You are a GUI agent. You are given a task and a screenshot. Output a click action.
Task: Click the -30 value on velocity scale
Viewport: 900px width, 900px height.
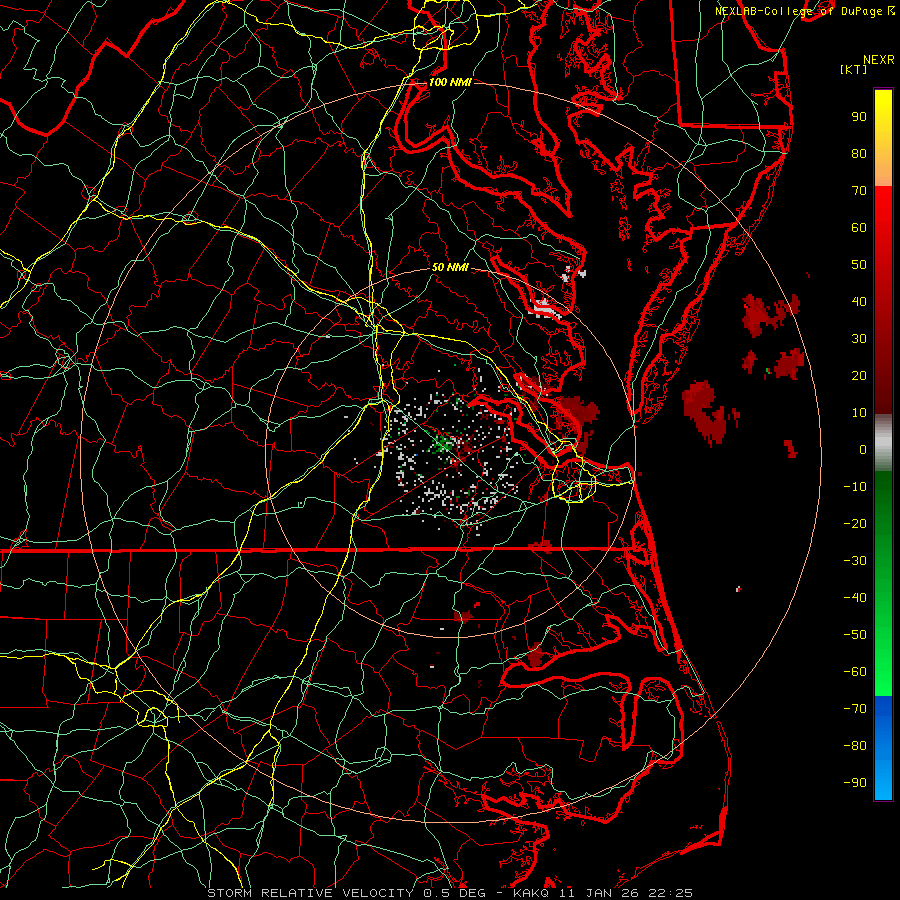855,561
